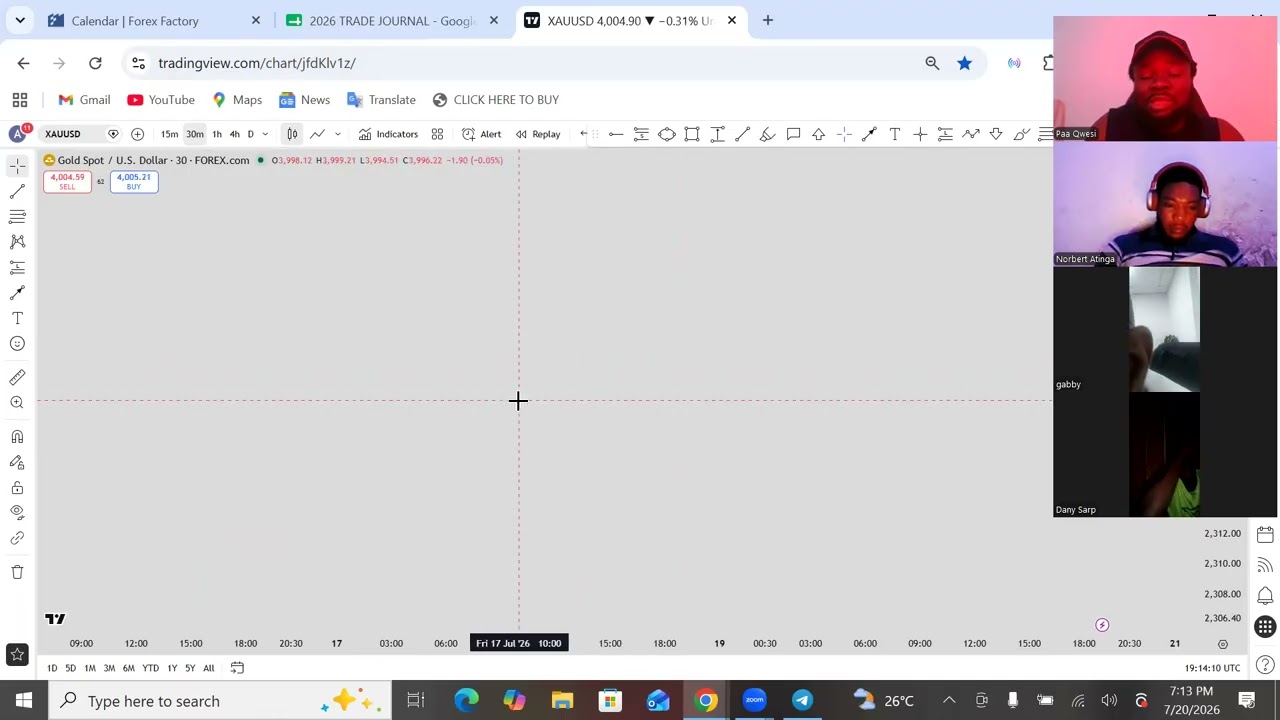The image size is (1280, 720).
Task: Click the favorites star button at sidebar bottom
Action: pyautogui.click(x=17, y=655)
